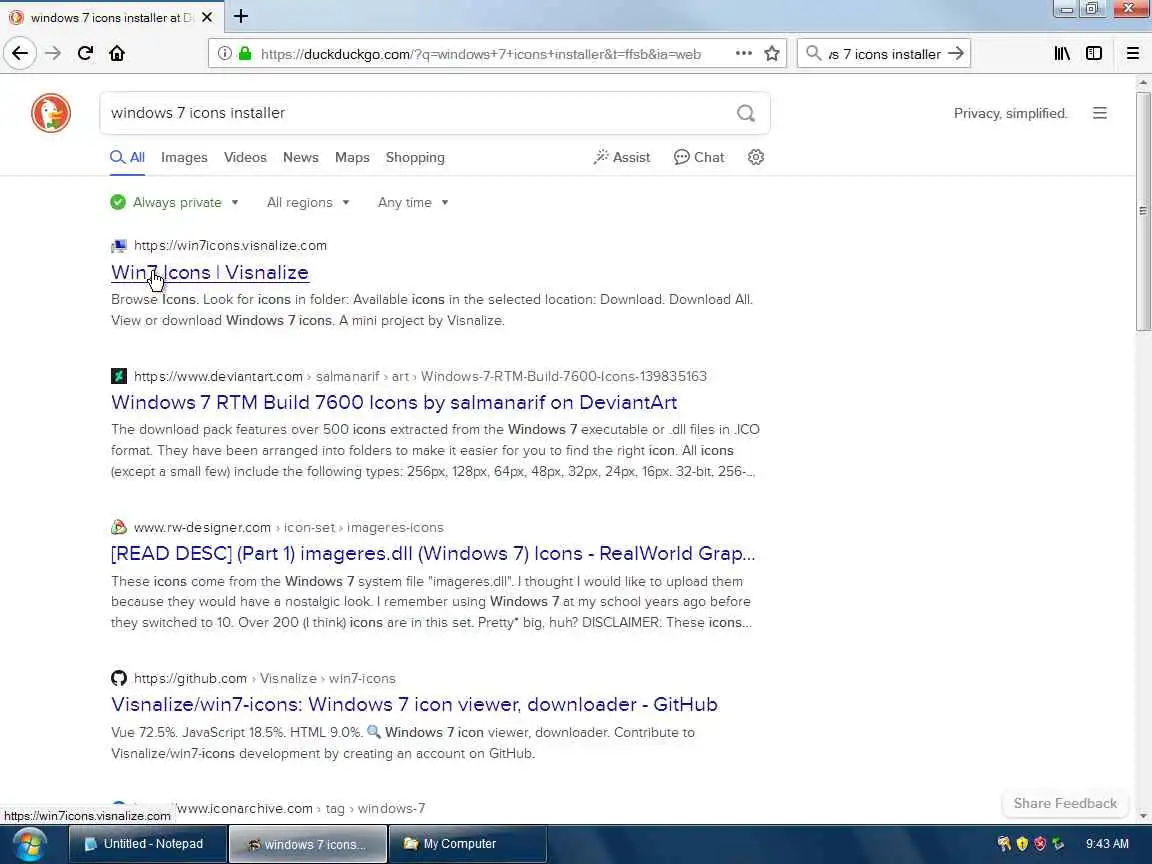Click the win7icons.visnalize.com result URL

pyautogui.click(x=230, y=245)
